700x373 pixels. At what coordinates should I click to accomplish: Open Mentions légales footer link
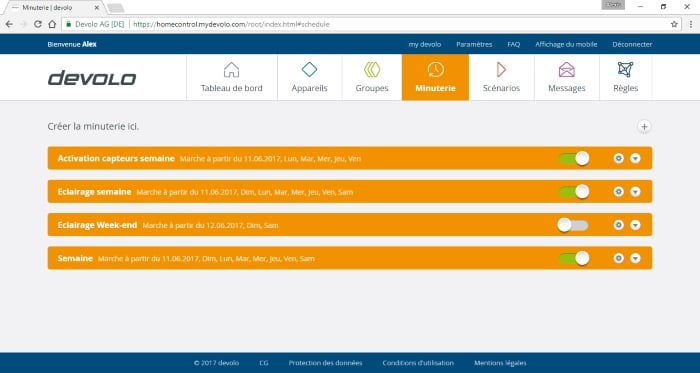500,363
